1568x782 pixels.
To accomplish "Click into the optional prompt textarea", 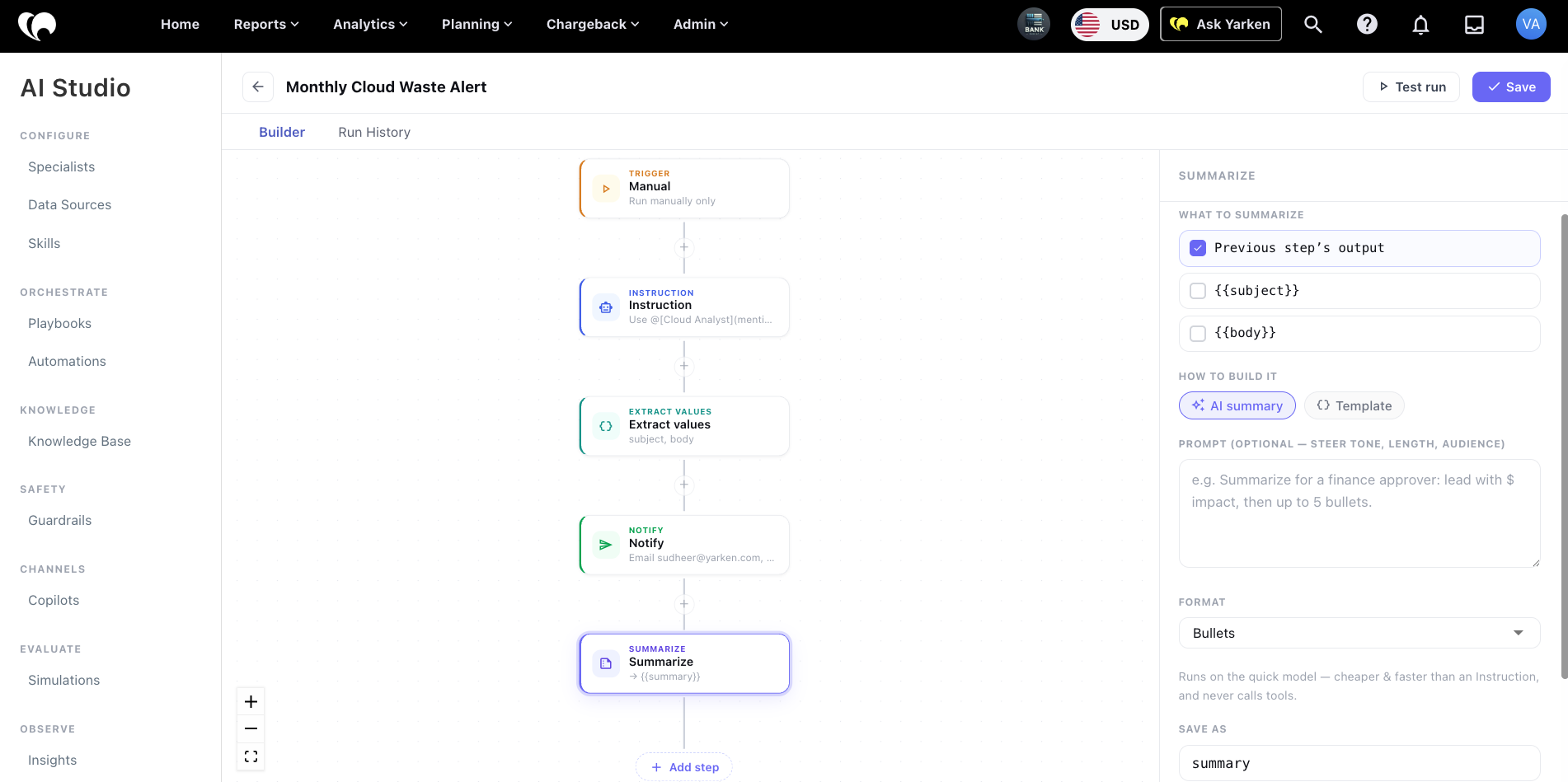I will pyautogui.click(x=1359, y=513).
